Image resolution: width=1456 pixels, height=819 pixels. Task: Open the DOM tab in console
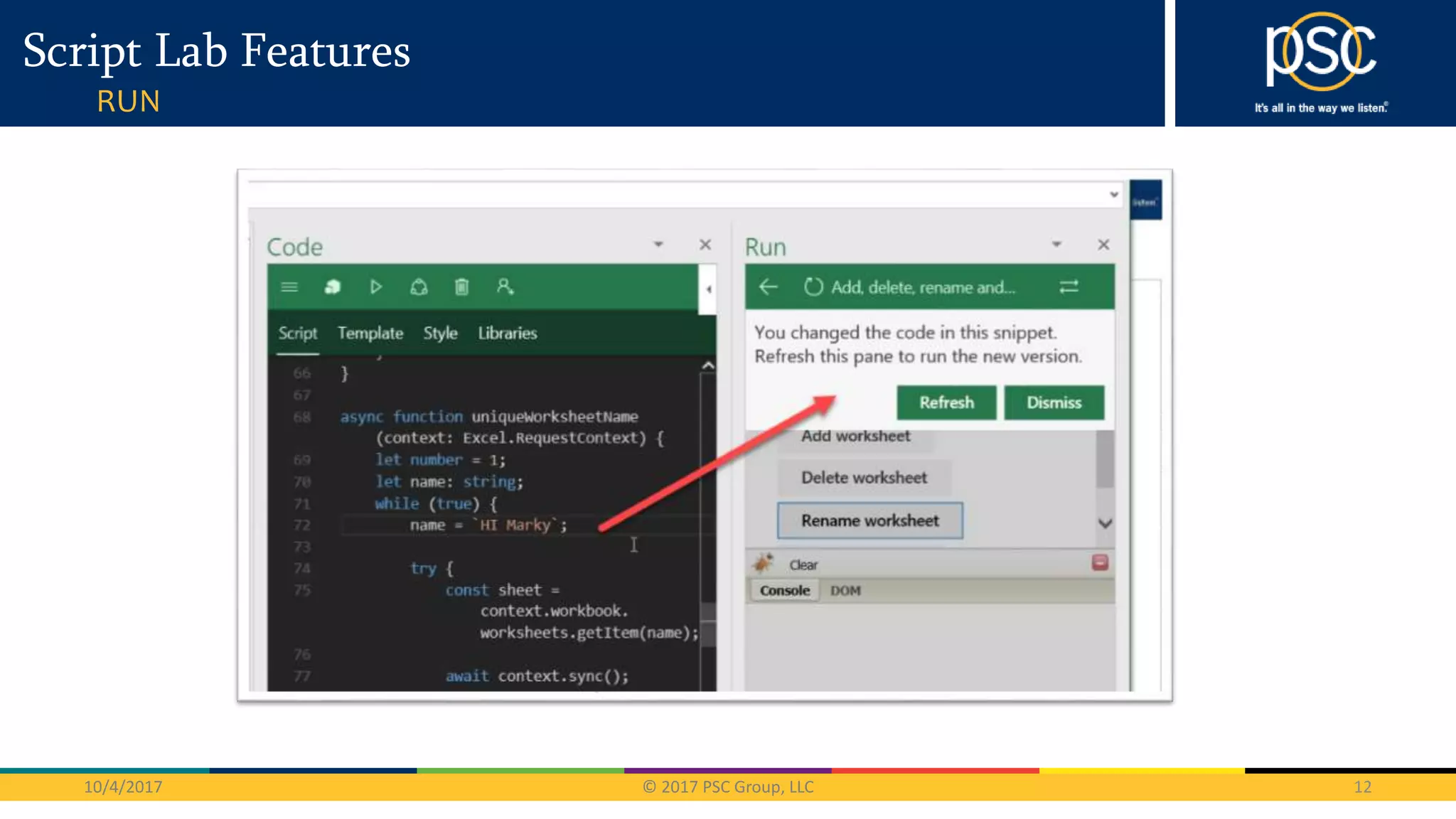tap(845, 591)
